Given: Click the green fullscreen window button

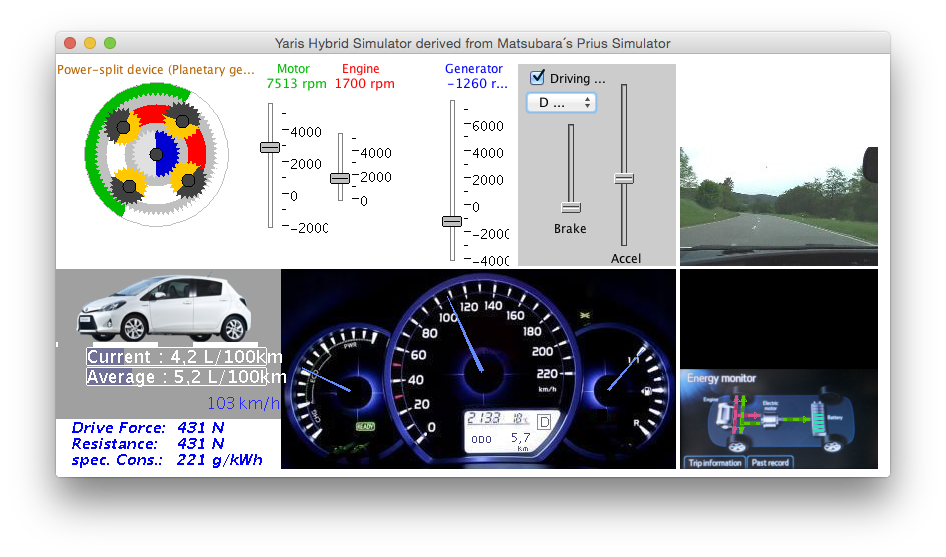Looking at the screenshot, I should [110, 43].
